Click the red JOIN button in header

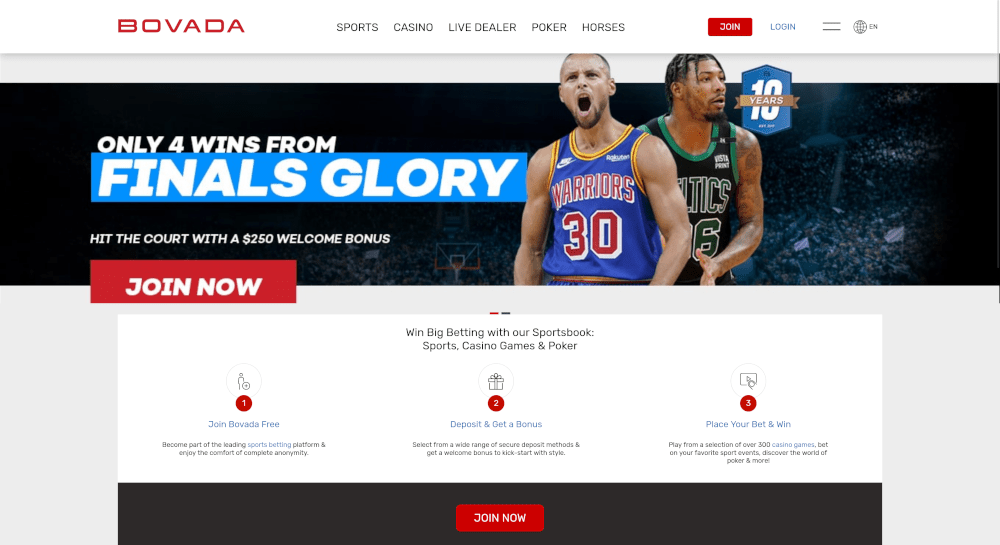coord(730,27)
